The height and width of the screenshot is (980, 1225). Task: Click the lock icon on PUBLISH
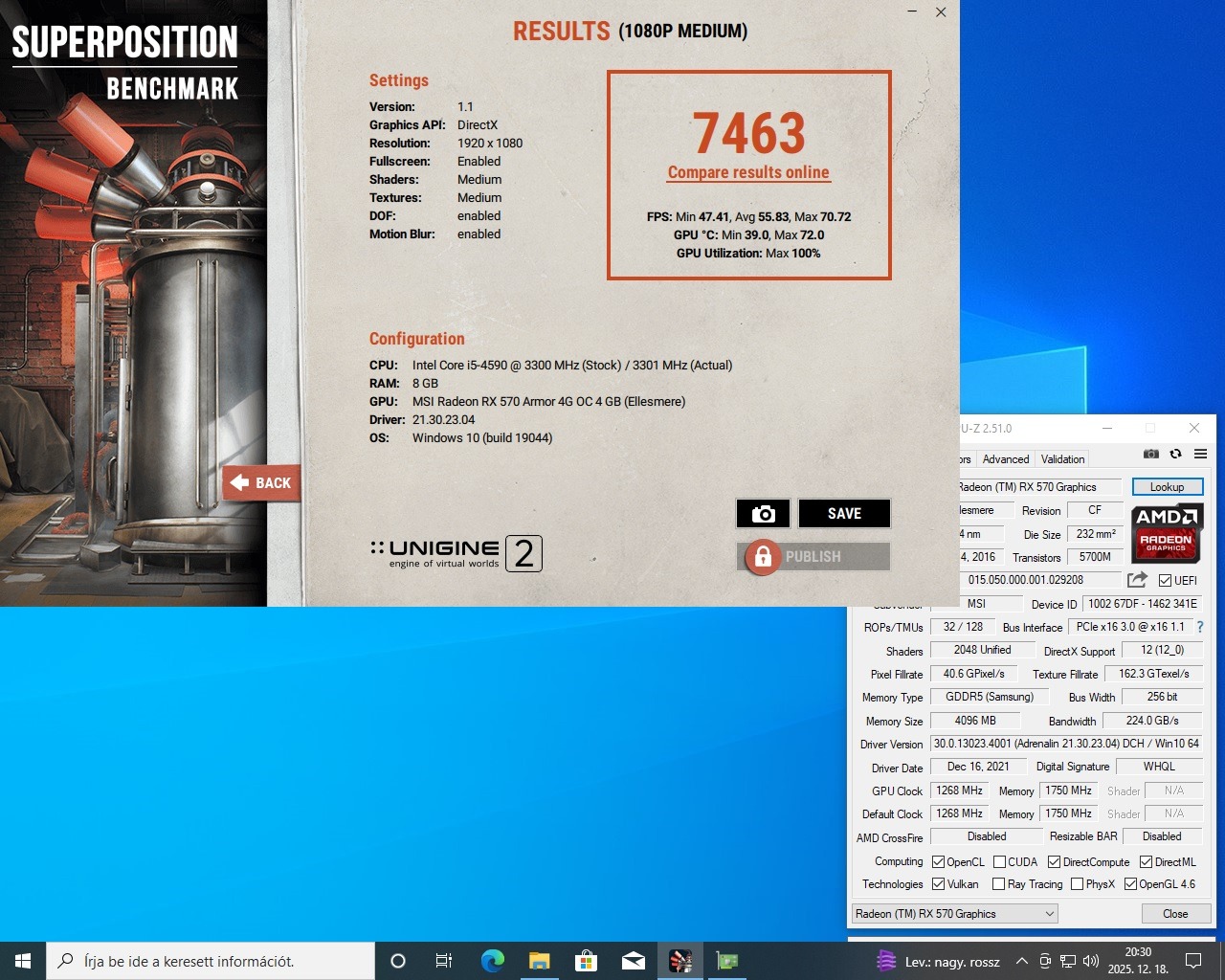click(763, 556)
